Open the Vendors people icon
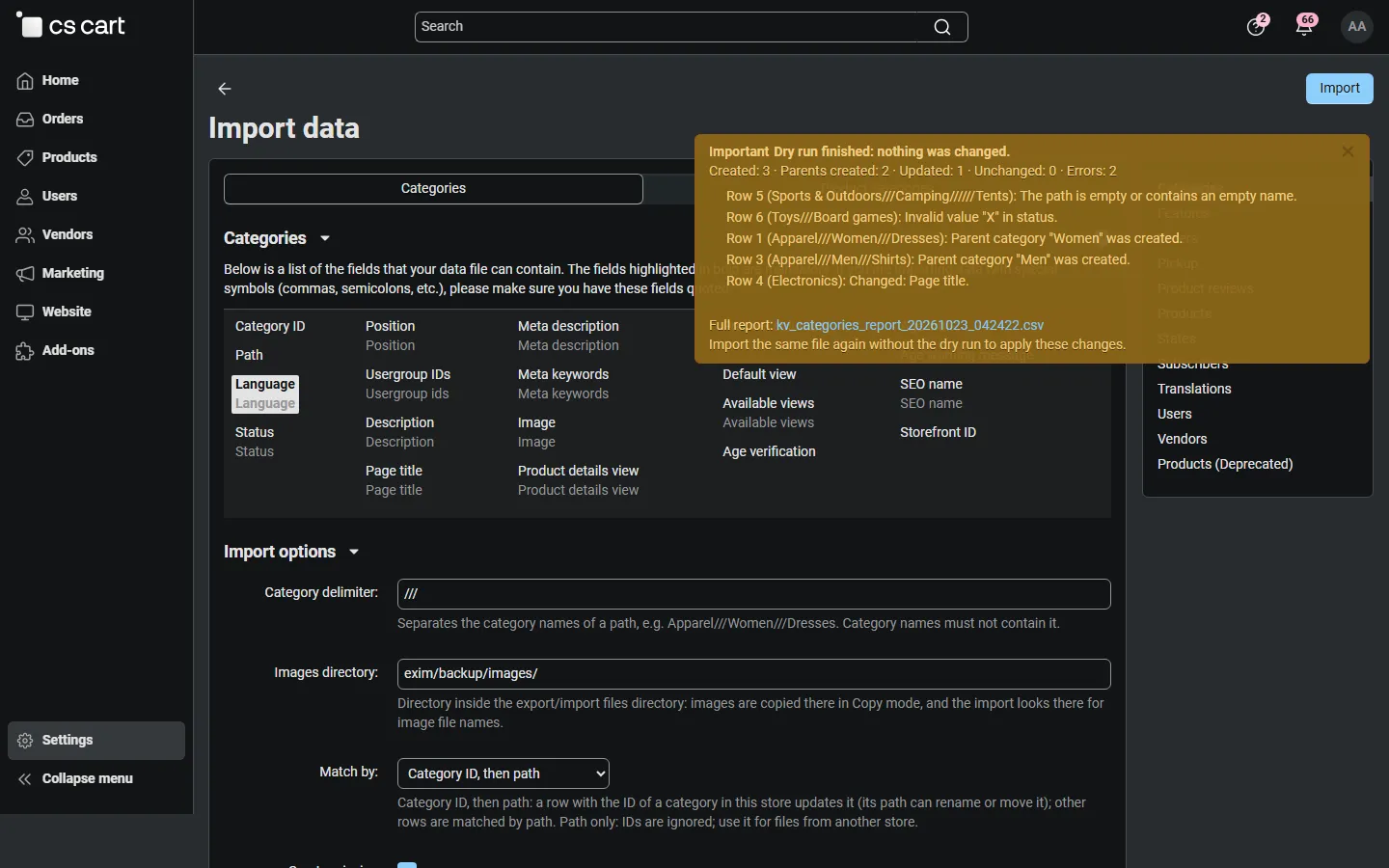Image resolution: width=1389 pixels, height=868 pixels. (25, 235)
